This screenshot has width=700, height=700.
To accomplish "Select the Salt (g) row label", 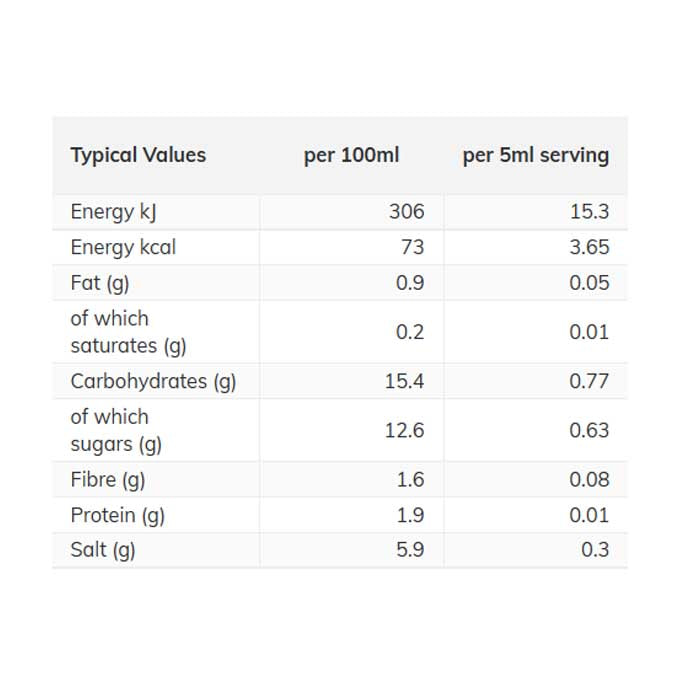I will pyautogui.click(x=103, y=550).
